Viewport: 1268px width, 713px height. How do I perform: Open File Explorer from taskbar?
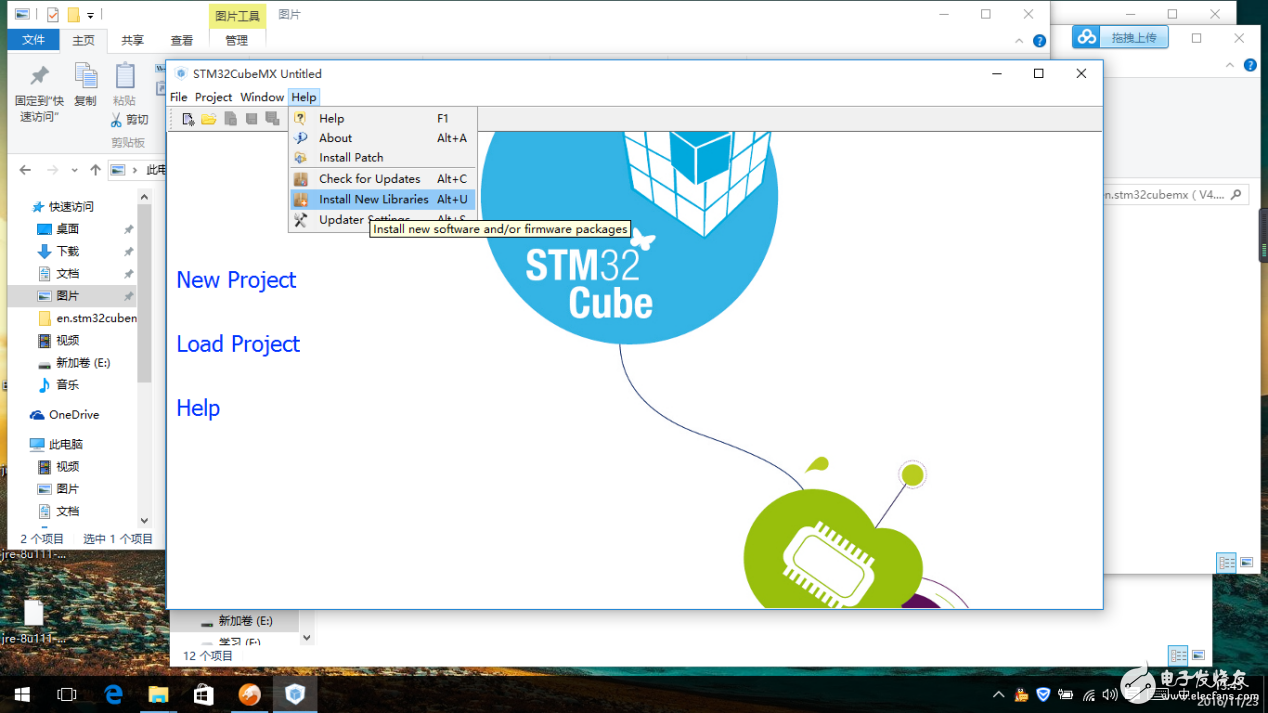[158, 694]
